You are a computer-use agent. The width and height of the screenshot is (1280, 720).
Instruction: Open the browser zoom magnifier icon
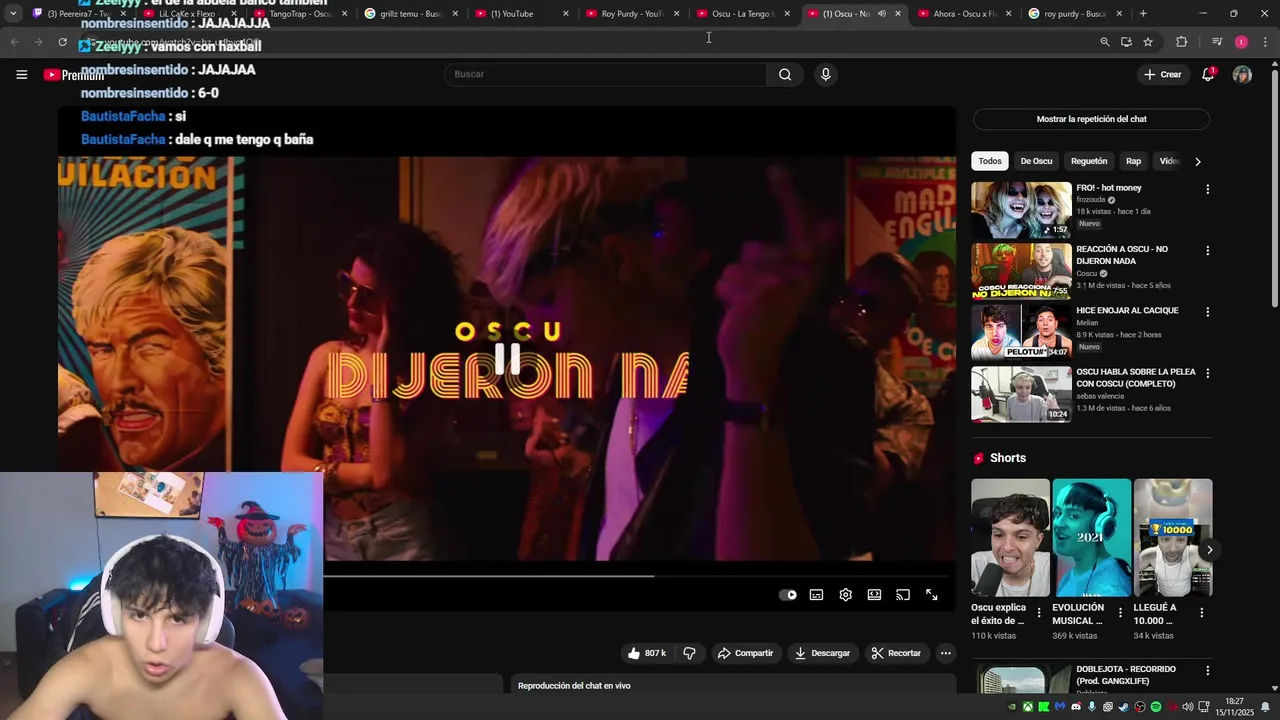1105,42
